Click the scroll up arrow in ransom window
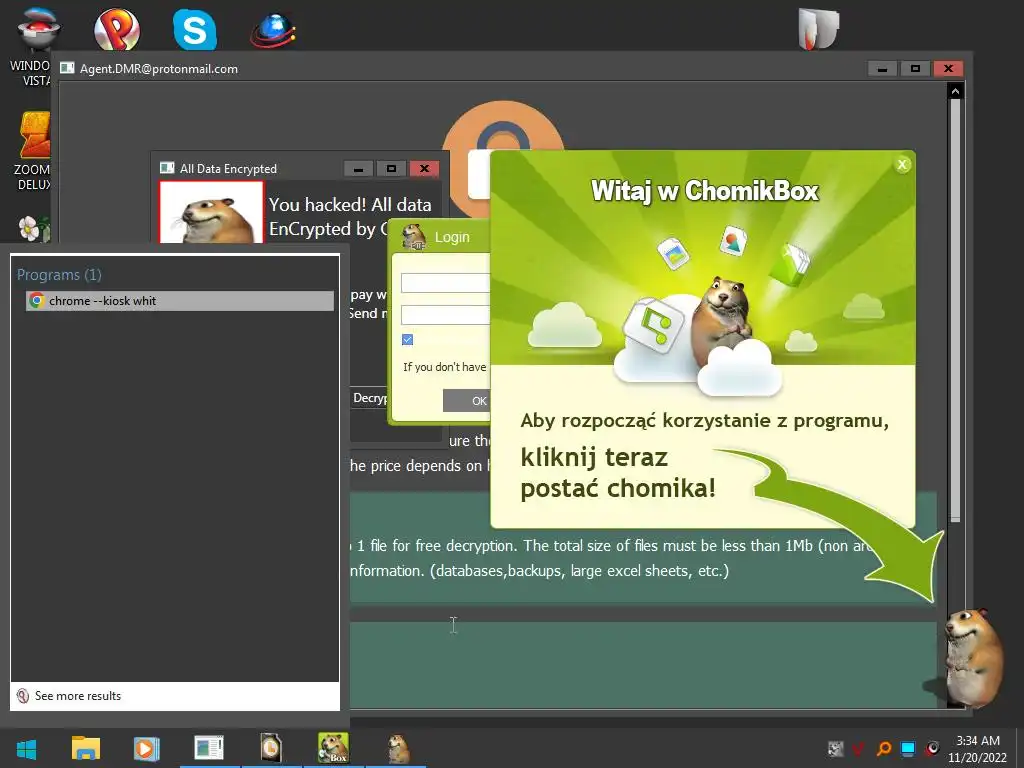Viewport: 1024px width, 768px height. (955, 91)
